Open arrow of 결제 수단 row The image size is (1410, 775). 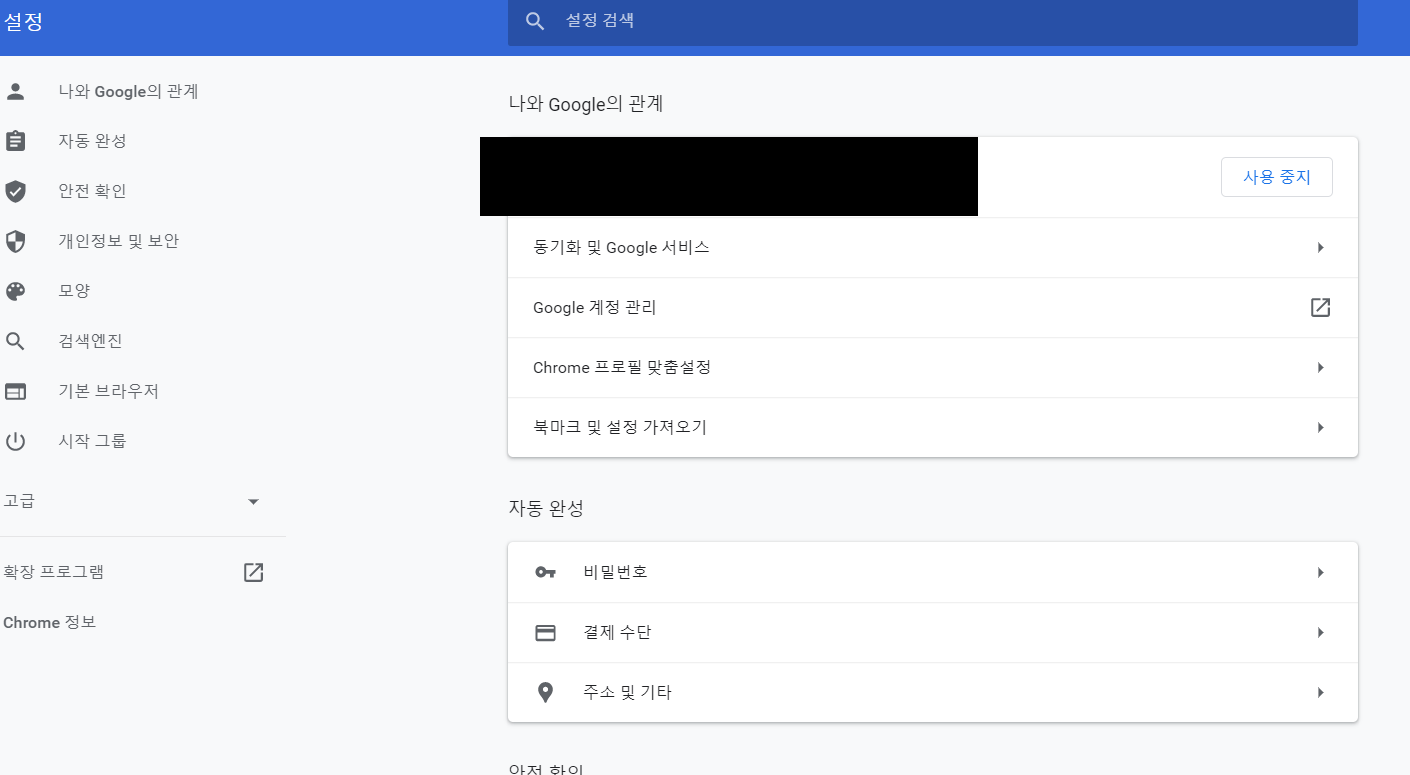click(1320, 632)
